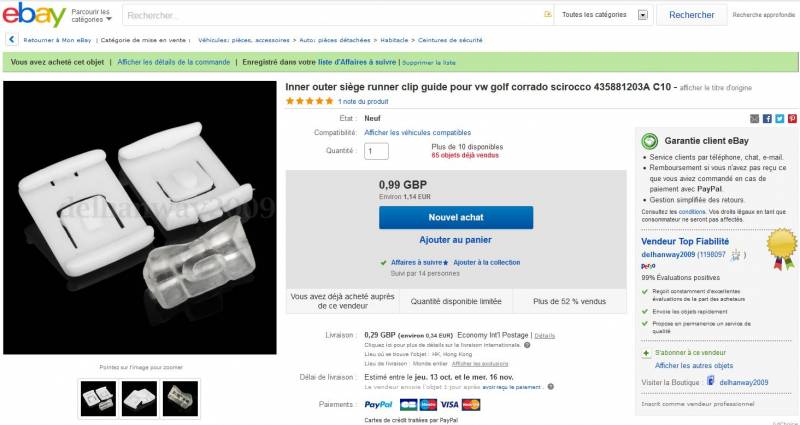Share listing on Twitter icon
This screenshot has height=425, width=800.
point(780,118)
